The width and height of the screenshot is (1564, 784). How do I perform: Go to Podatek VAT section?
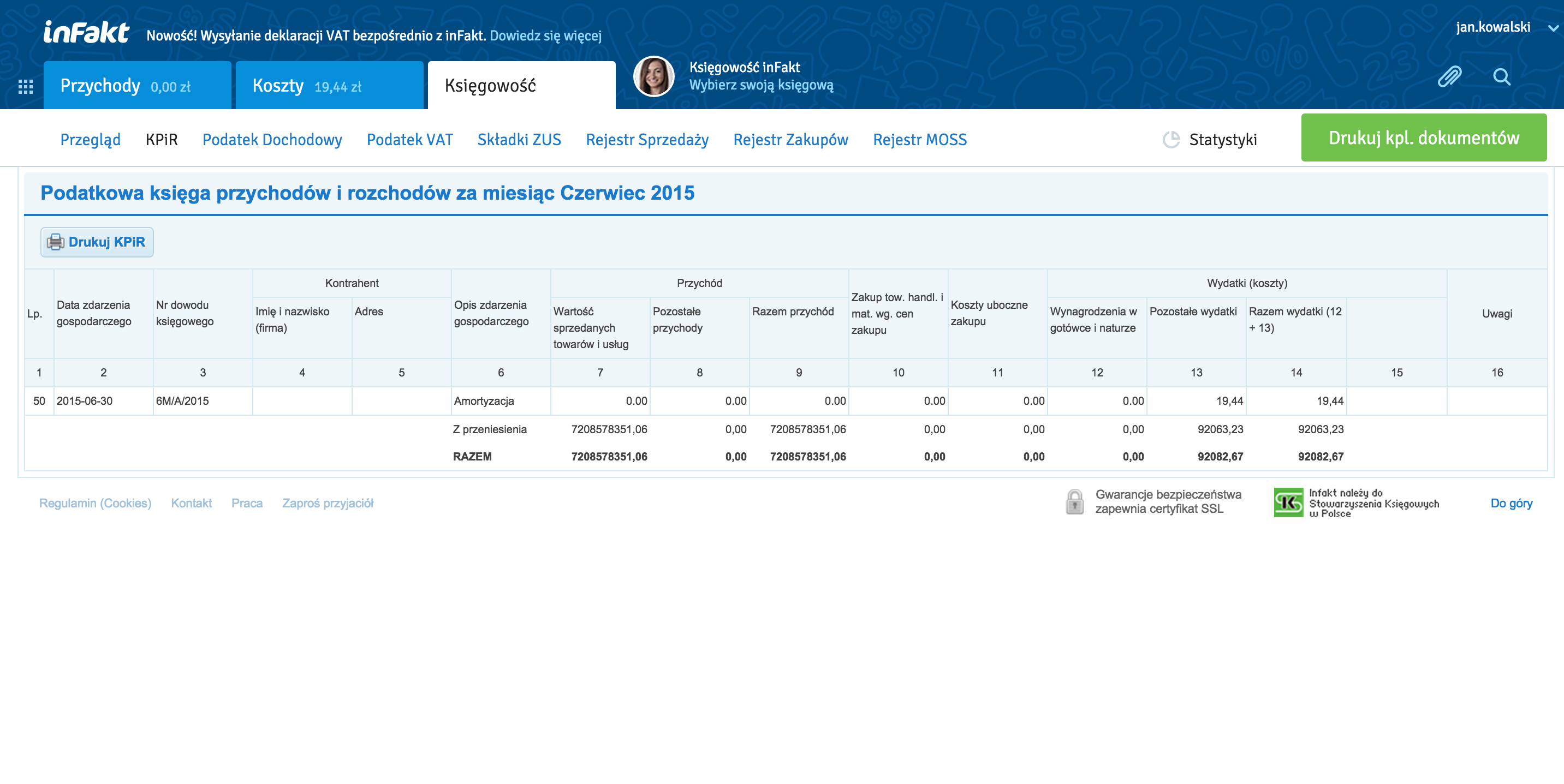pos(410,140)
